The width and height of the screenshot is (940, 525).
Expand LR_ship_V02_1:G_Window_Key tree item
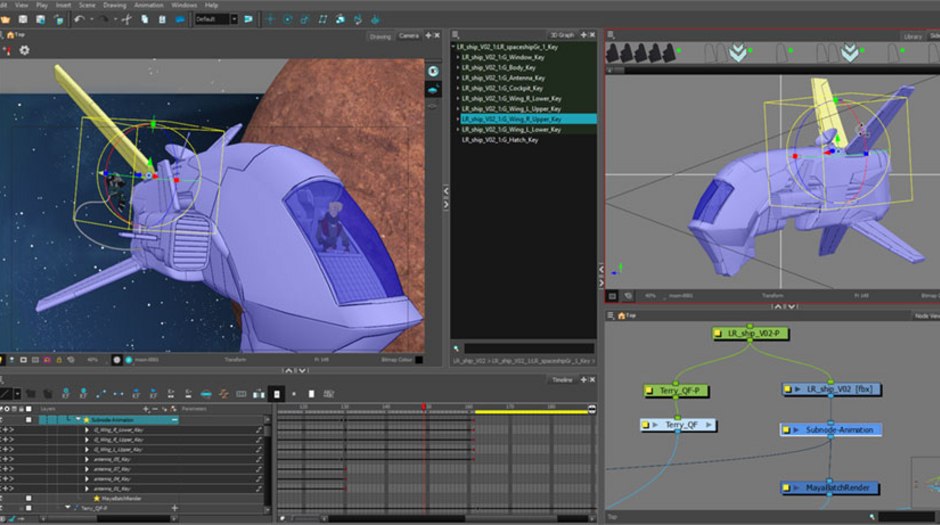(x=458, y=58)
